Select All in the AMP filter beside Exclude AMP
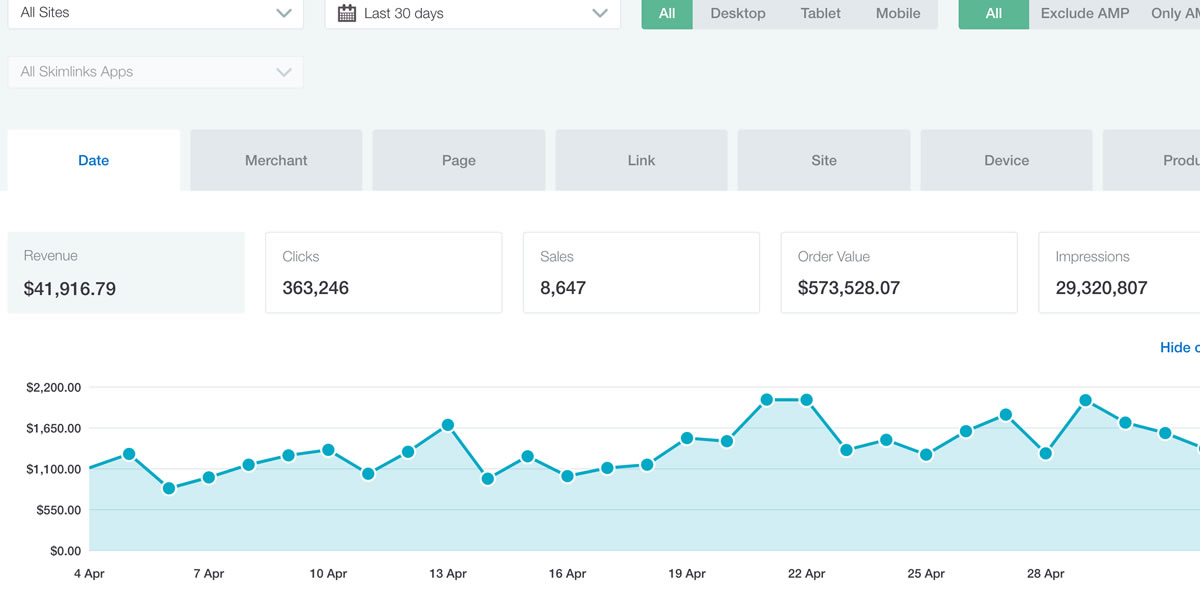 994,13
